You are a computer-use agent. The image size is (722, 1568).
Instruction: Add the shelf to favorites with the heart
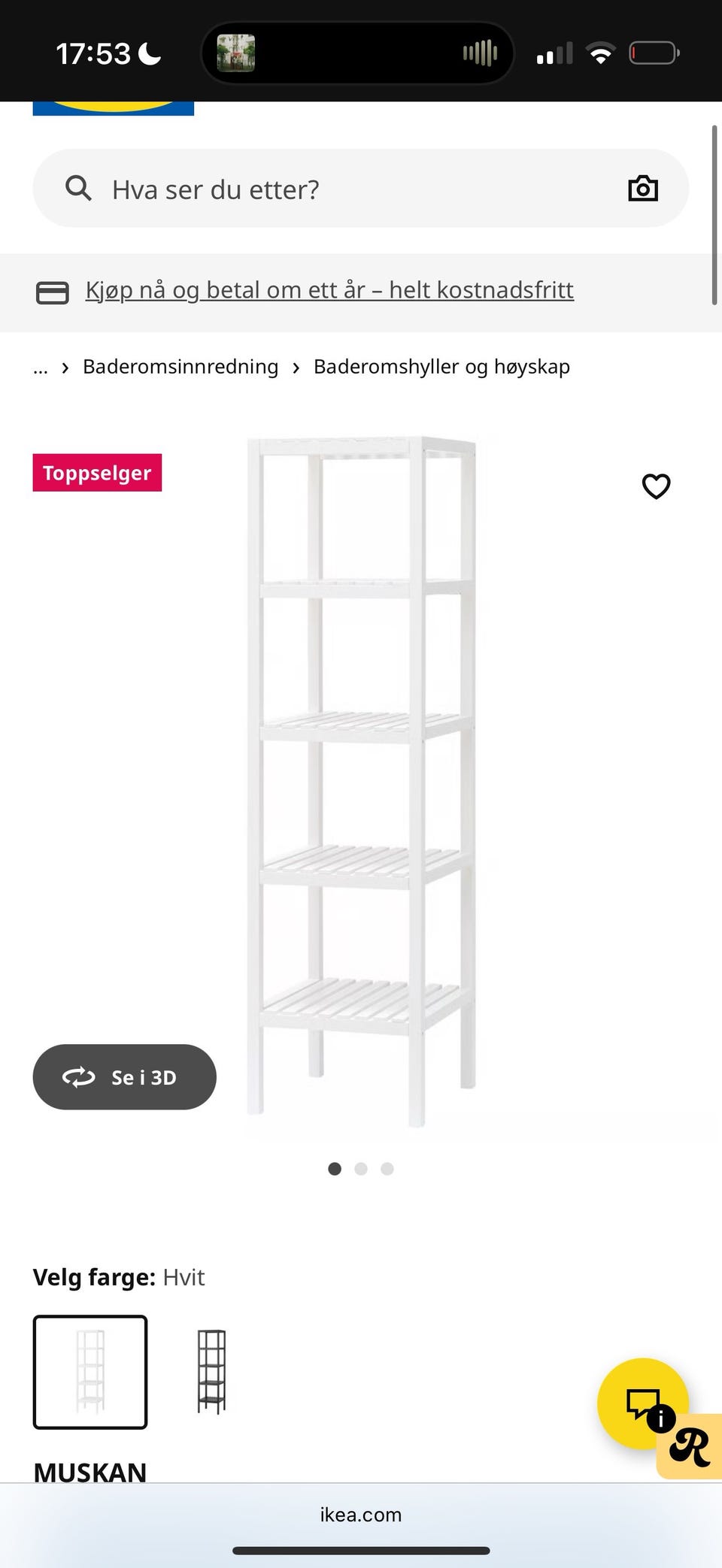click(x=656, y=486)
